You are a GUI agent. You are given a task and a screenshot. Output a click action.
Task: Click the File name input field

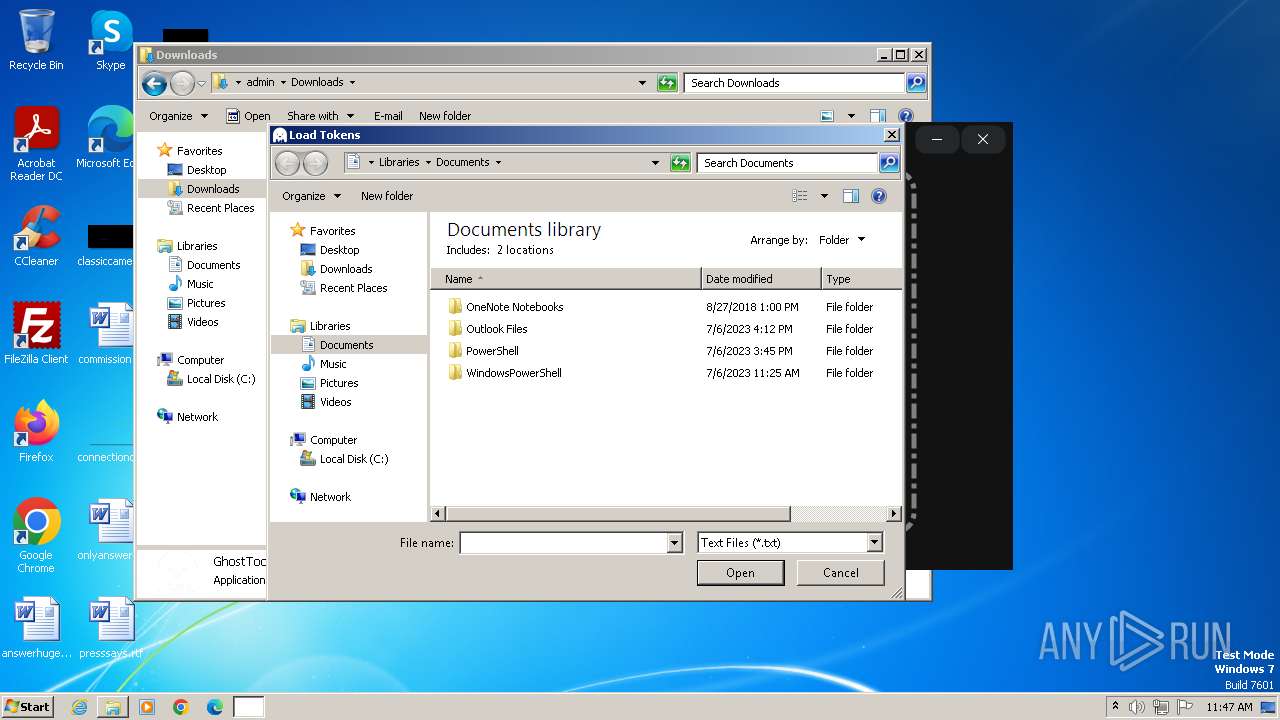(x=563, y=543)
